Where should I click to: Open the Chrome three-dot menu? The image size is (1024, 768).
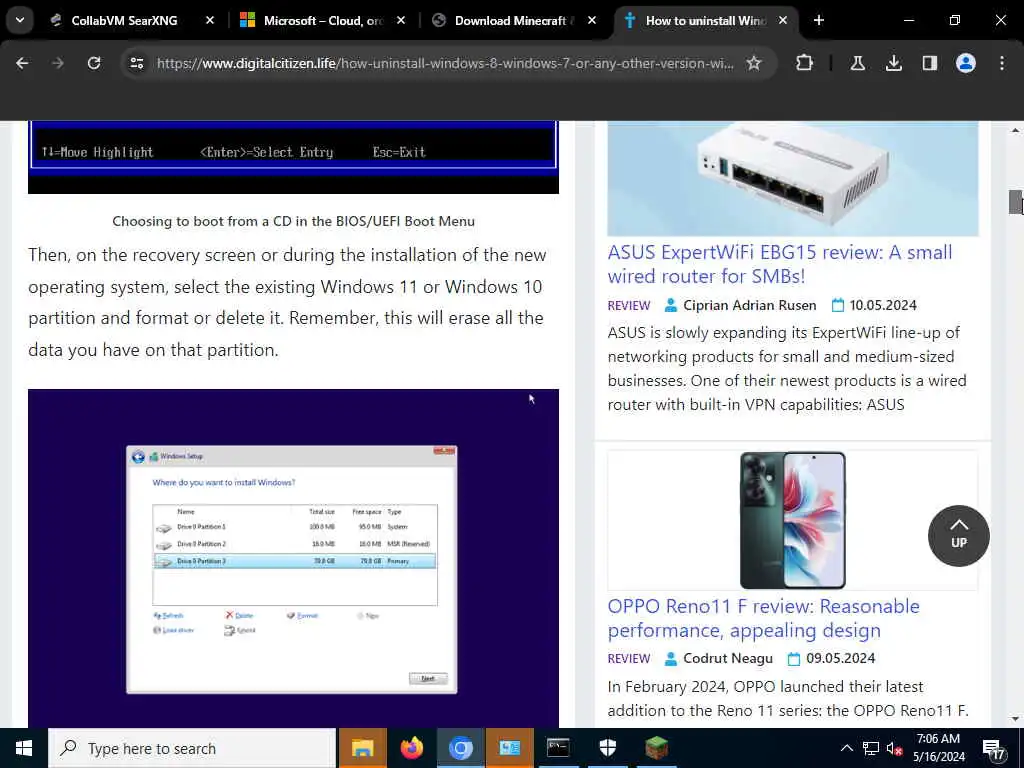(1002, 63)
